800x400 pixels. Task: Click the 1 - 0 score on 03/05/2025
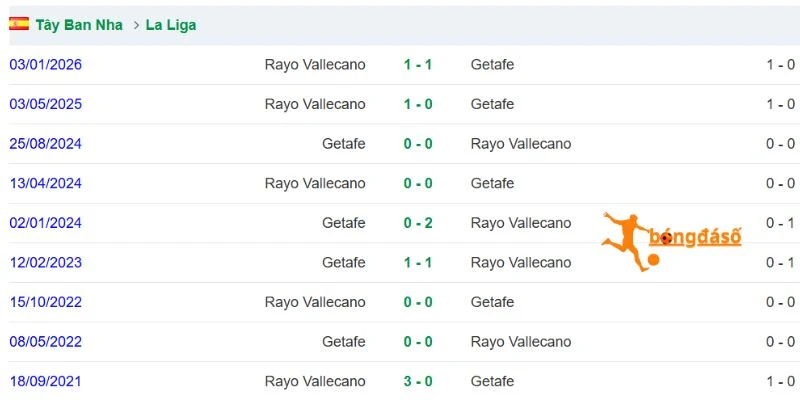point(418,104)
